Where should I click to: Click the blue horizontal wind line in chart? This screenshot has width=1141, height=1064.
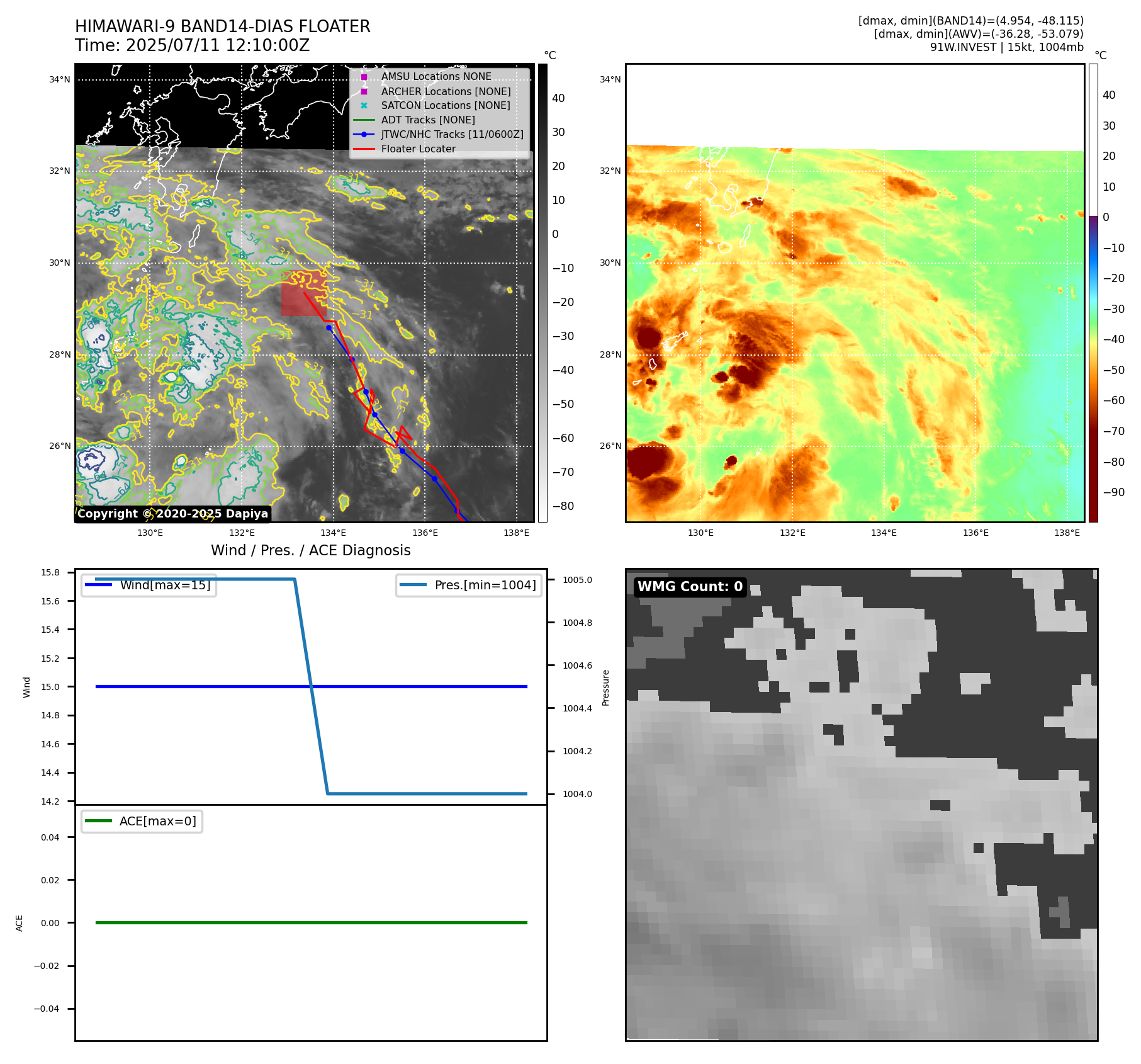point(311,686)
